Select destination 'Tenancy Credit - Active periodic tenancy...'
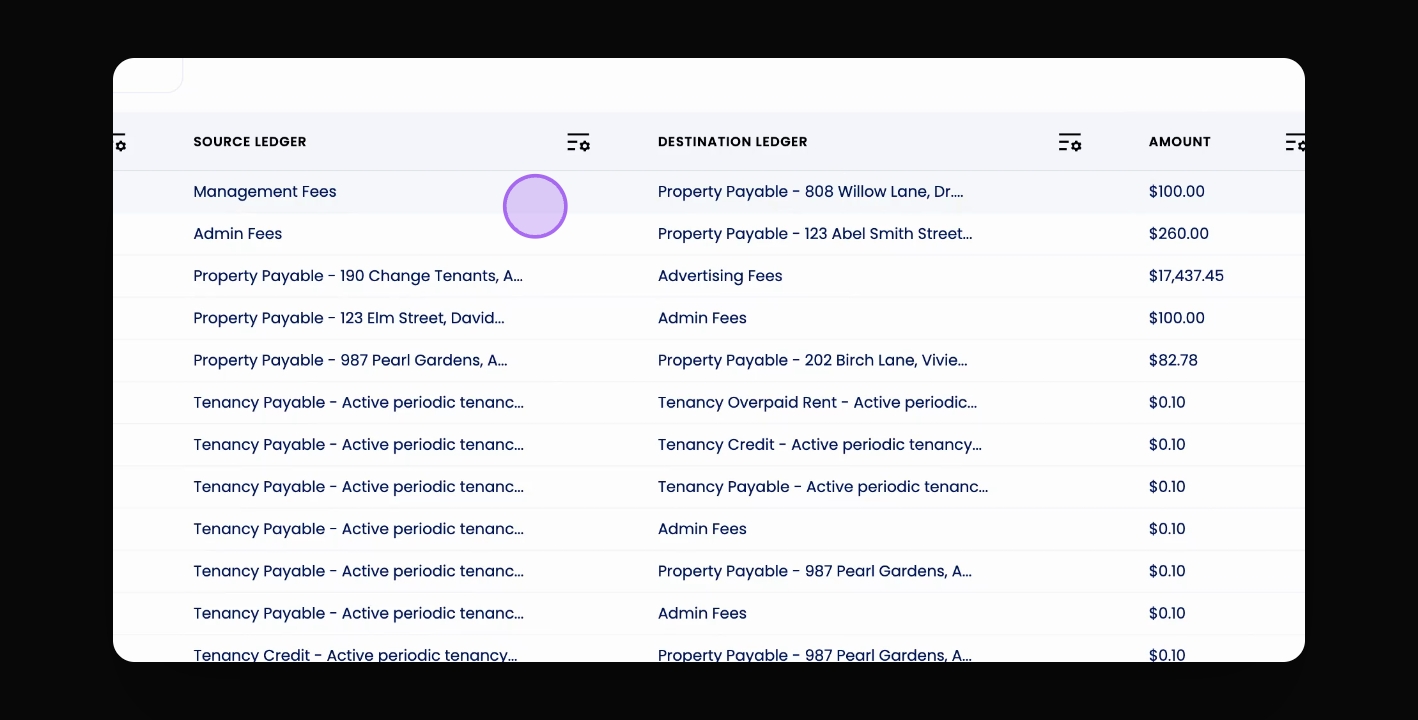Viewport: 1418px width, 720px height. (820, 445)
